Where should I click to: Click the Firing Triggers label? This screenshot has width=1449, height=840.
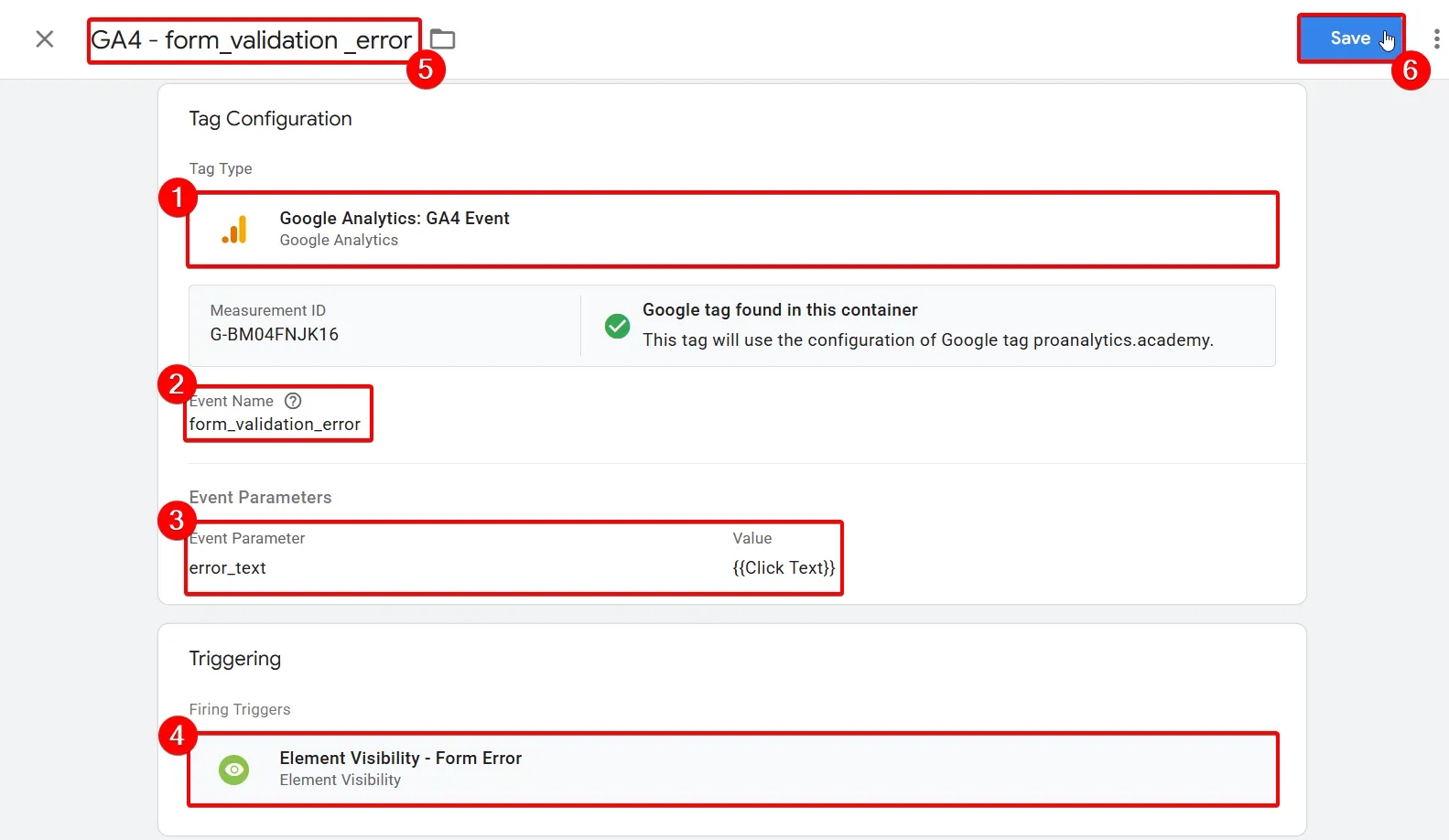pyautogui.click(x=240, y=709)
